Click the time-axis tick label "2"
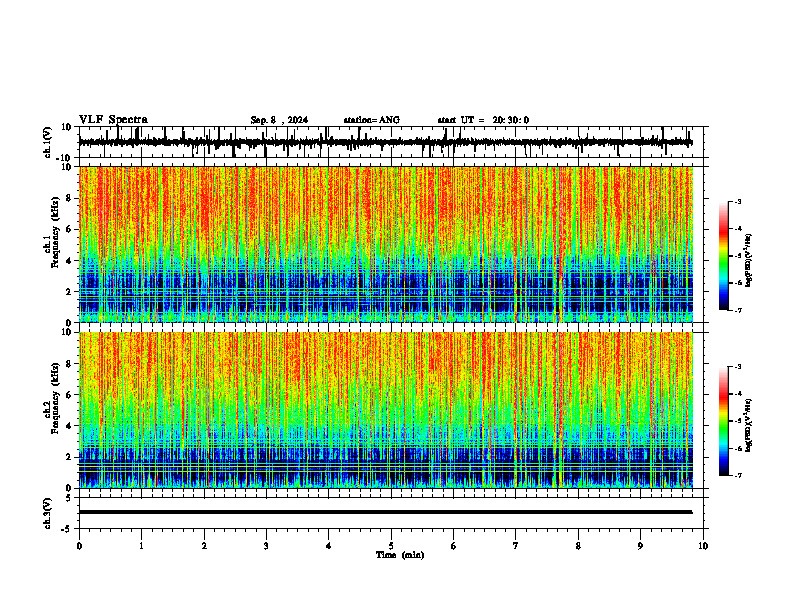The image size is (792, 612). click(204, 546)
